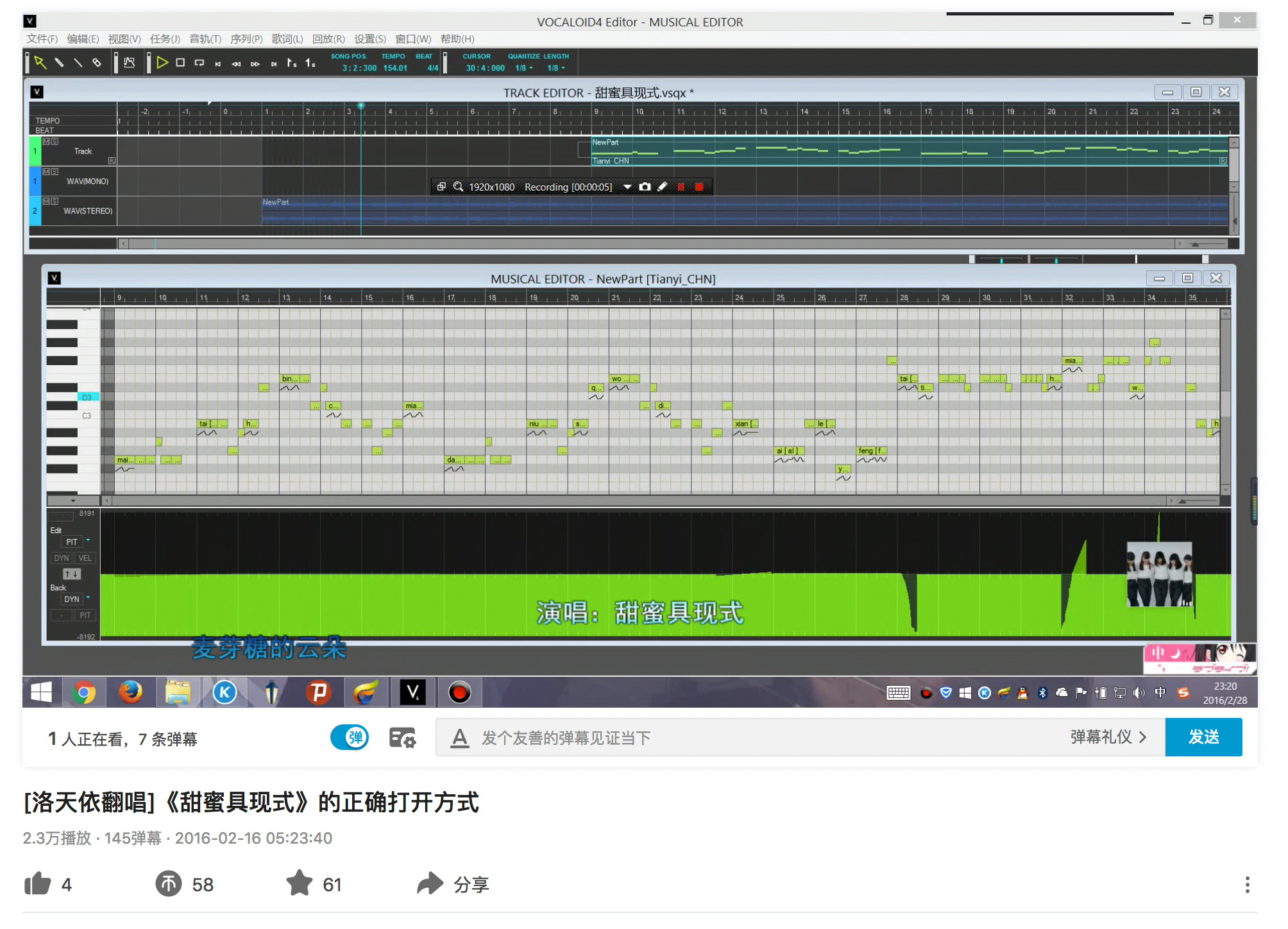Click the Musical Editor vertical scrollbar

[x=1225, y=401]
